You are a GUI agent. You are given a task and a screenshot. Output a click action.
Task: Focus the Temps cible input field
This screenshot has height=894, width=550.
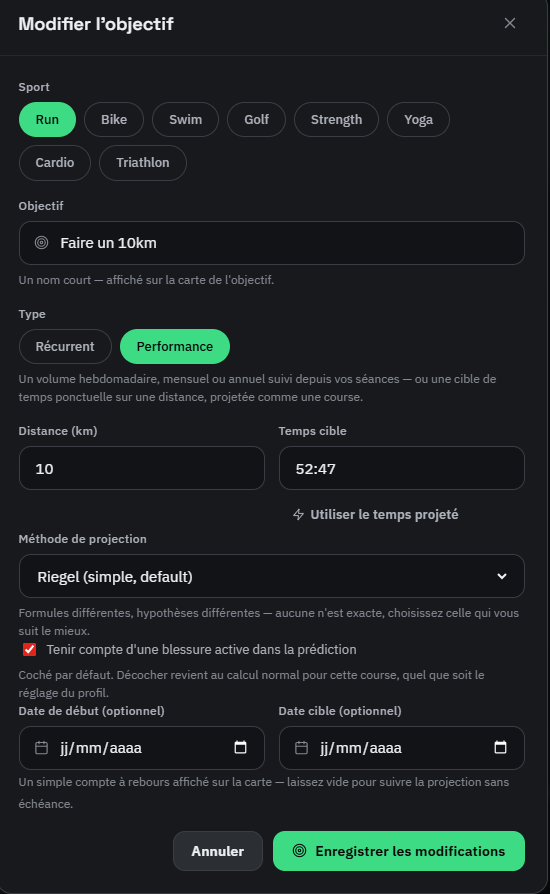click(401, 468)
